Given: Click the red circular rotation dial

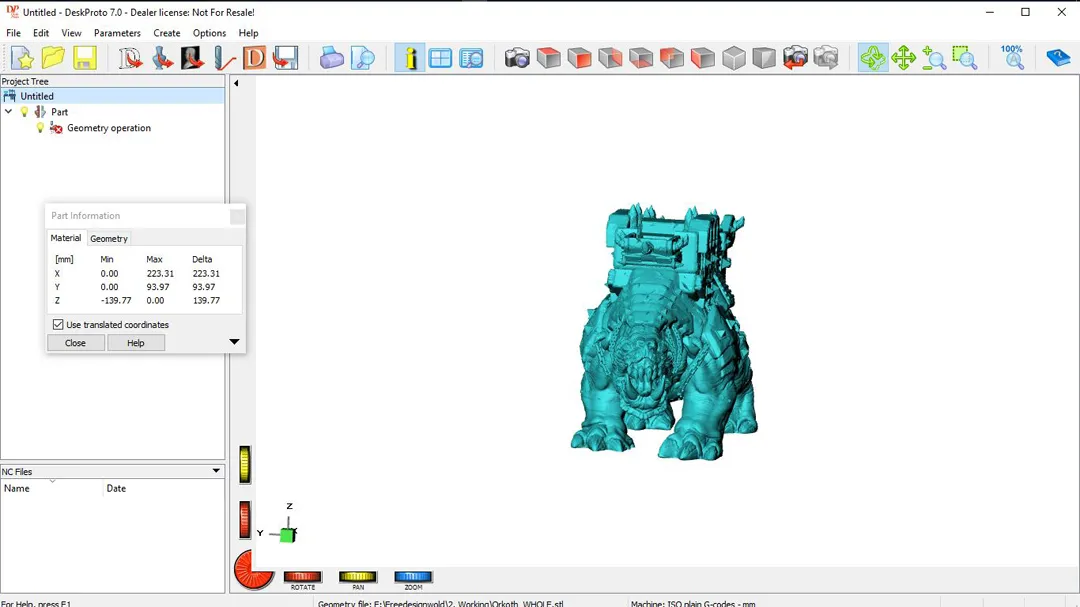Looking at the screenshot, I should [253, 570].
